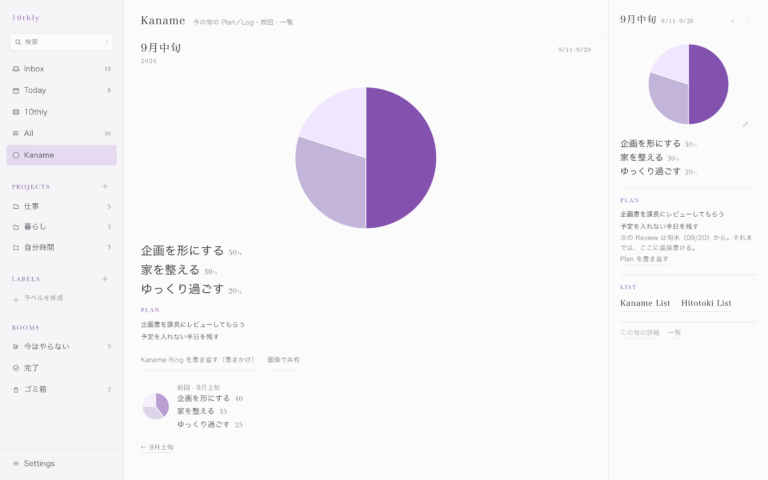Click right panel item ゆっくり過ごす 20%
The width and height of the screenshot is (768, 480).
pyautogui.click(x=659, y=171)
